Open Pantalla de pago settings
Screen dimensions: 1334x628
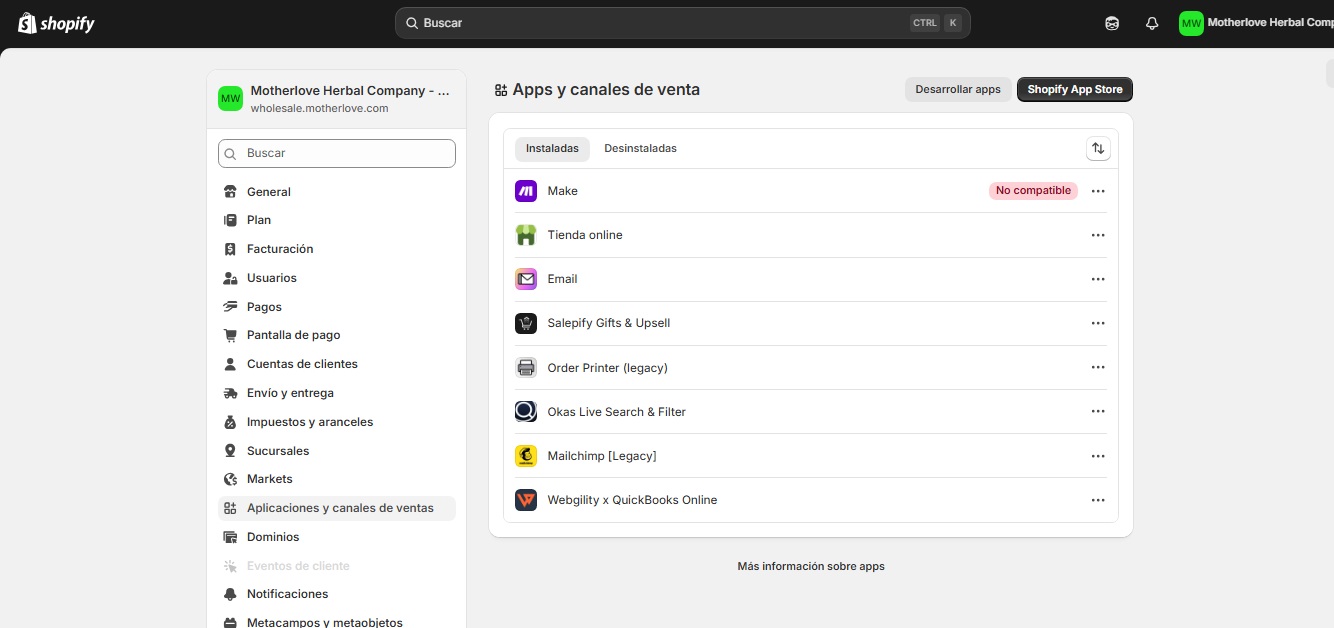pos(336,335)
